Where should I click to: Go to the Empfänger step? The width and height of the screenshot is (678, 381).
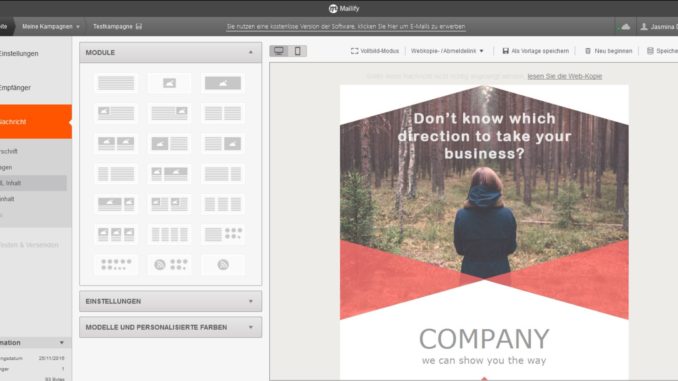coord(16,88)
